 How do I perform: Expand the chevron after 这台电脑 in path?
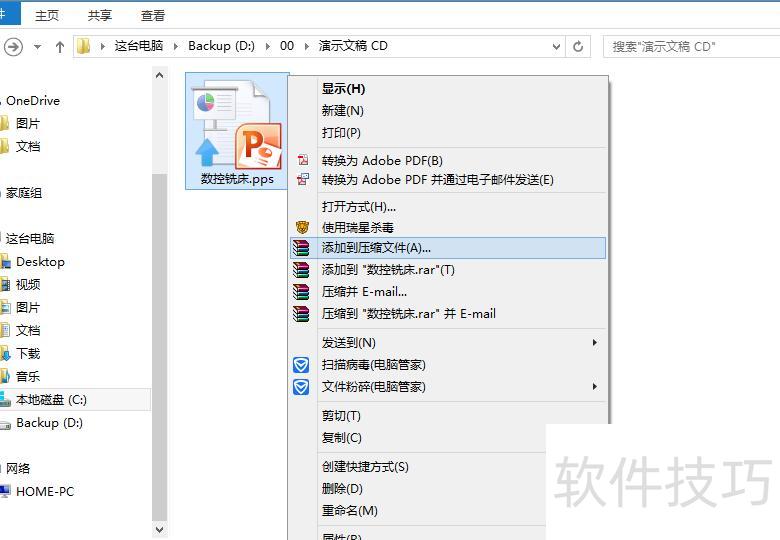pyautogui.click(x=176, y=46)
